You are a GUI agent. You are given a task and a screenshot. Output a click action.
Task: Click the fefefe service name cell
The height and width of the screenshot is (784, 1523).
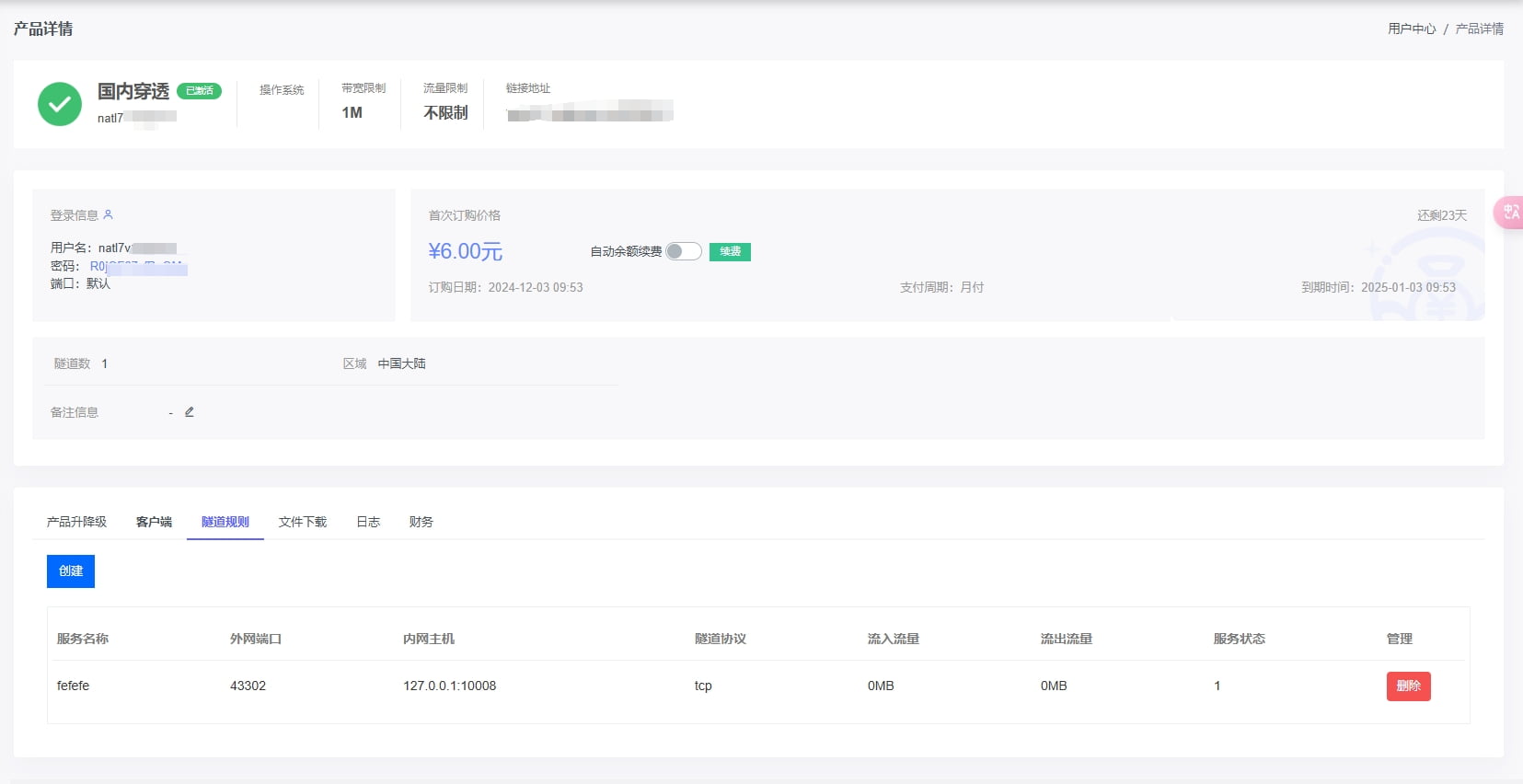pos(74,686)
